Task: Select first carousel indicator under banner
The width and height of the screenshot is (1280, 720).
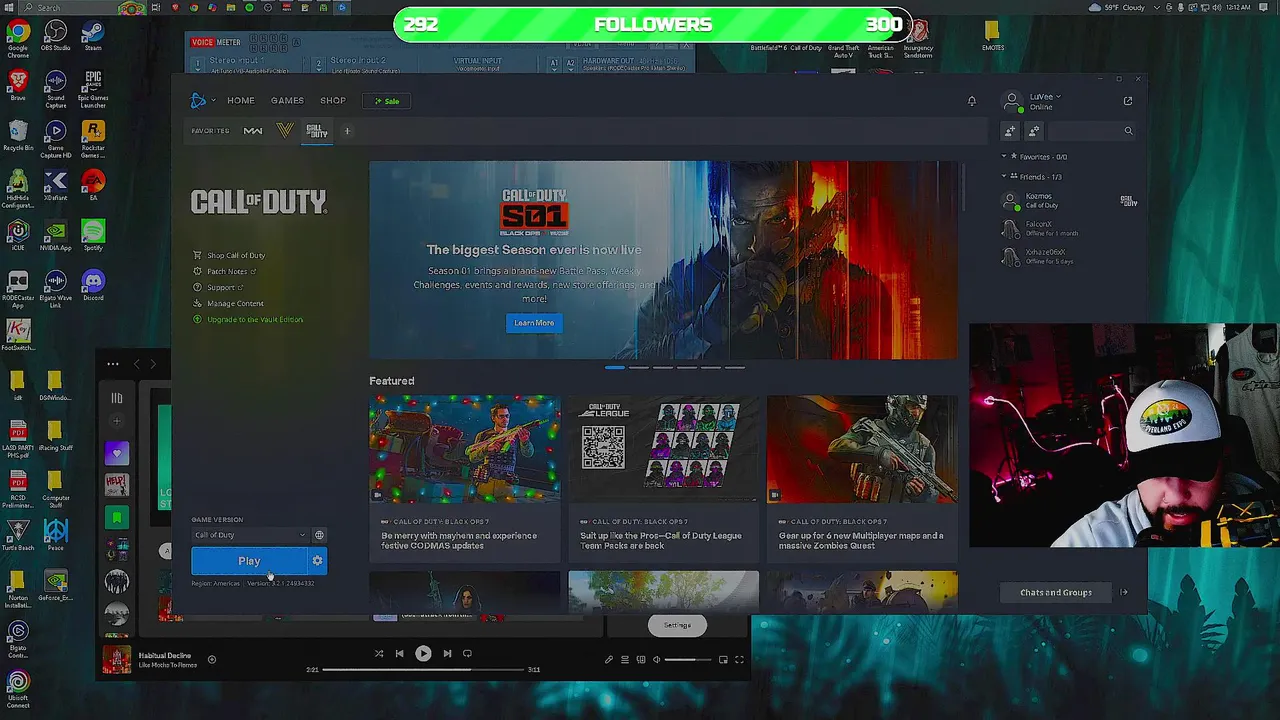Action: (614, 368)
